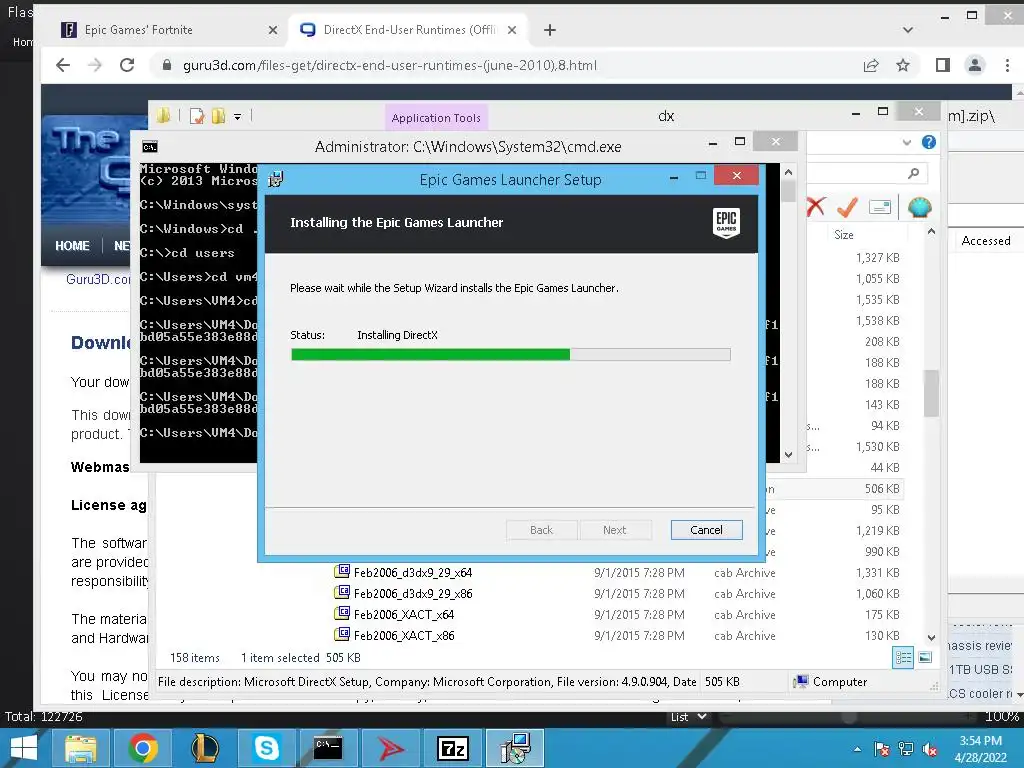
Task: Switch to the installer setup taskbar button
Action: pyautogui.click(x=515, y=748)
